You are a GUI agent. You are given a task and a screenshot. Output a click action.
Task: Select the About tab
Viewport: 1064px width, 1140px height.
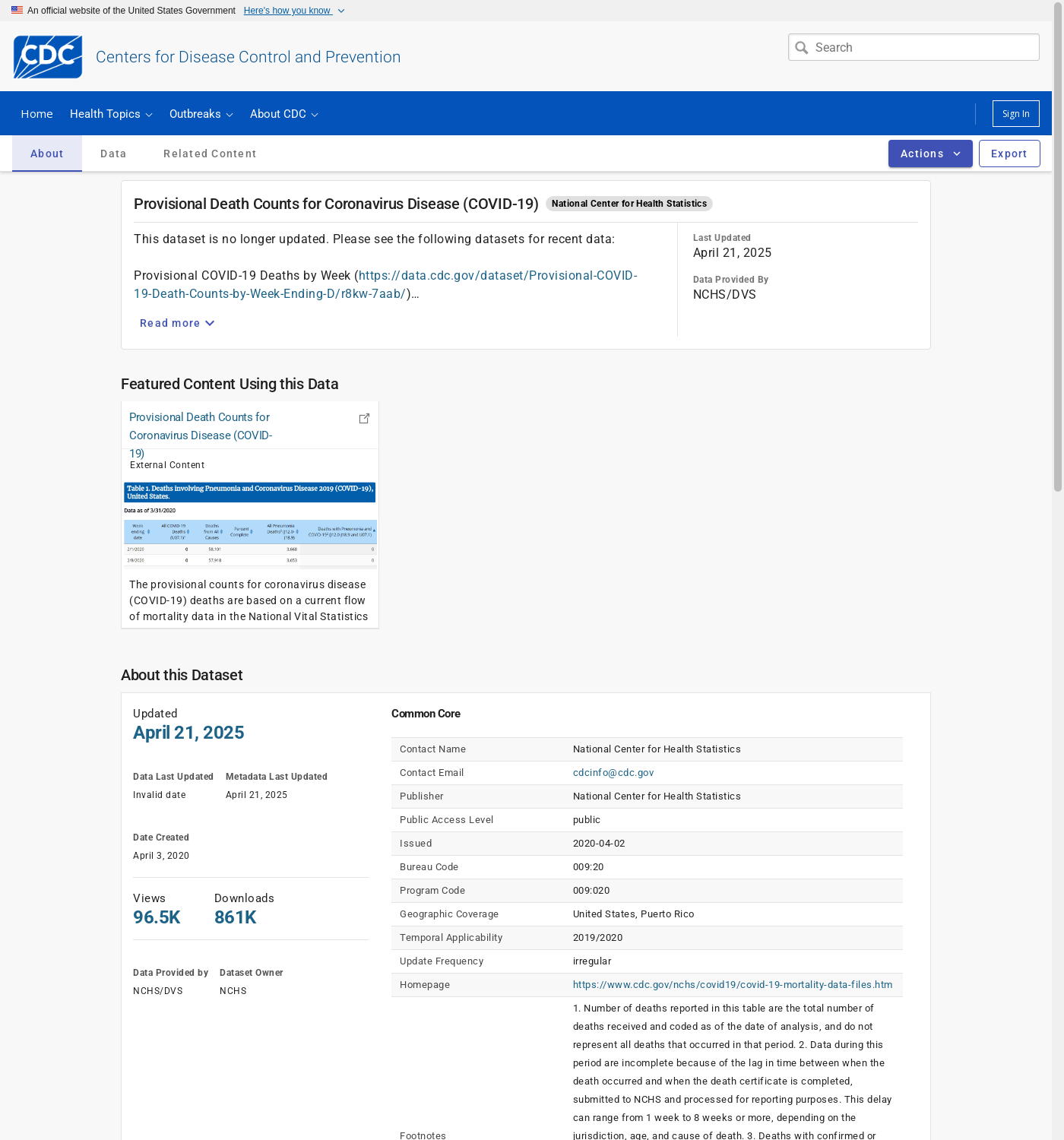47,154
